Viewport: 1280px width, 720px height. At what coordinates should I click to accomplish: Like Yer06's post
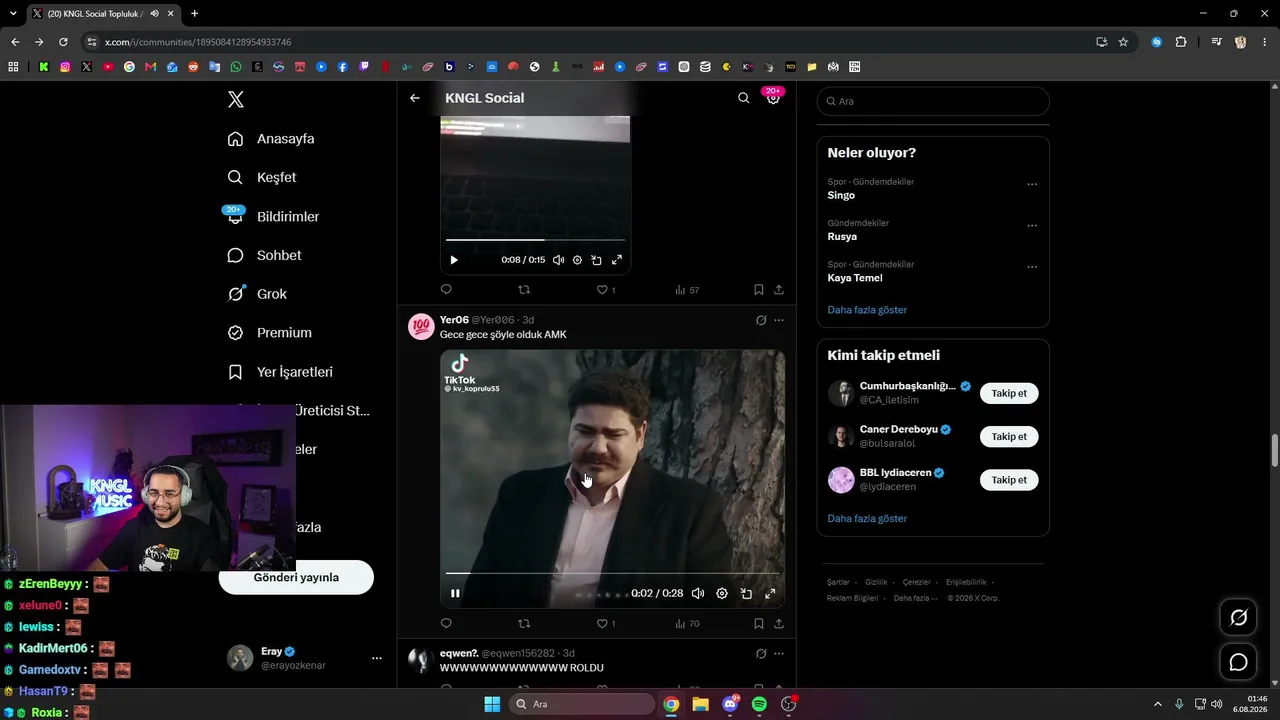click(606, 624)
